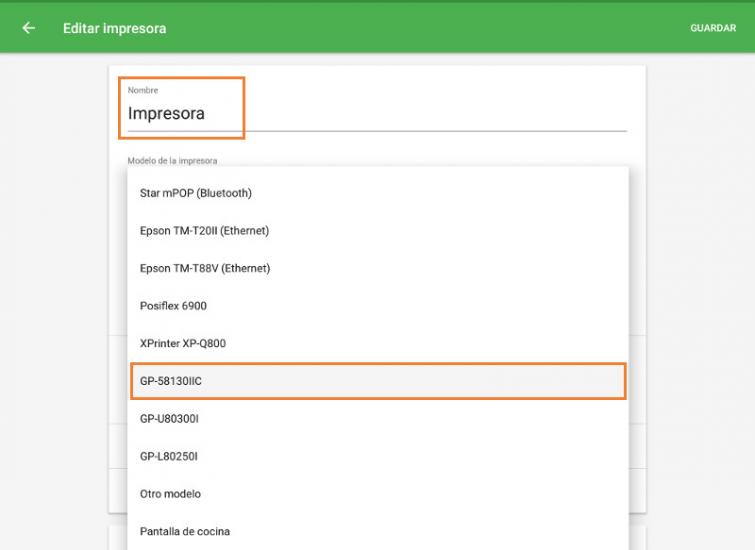Screen dimensions: 755x550
Task: Click the gray background right of the form
Action: coord(700,300)
